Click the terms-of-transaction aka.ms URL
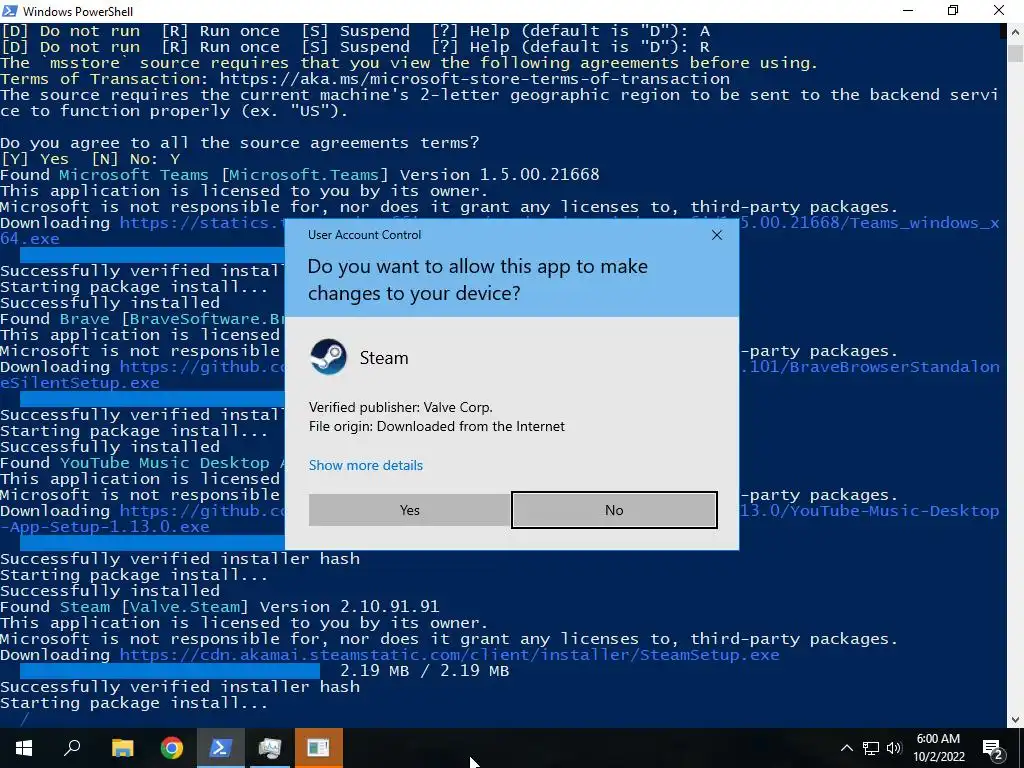This screenshot has height=768, width=1024. (474, 78)
